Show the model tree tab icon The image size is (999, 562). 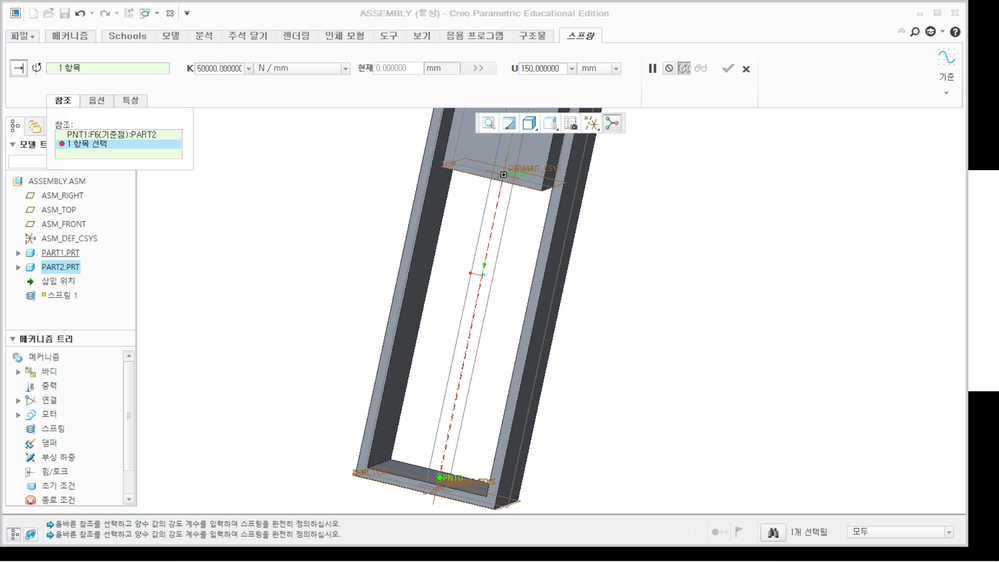pyautogui.click(x=15, y=126)
